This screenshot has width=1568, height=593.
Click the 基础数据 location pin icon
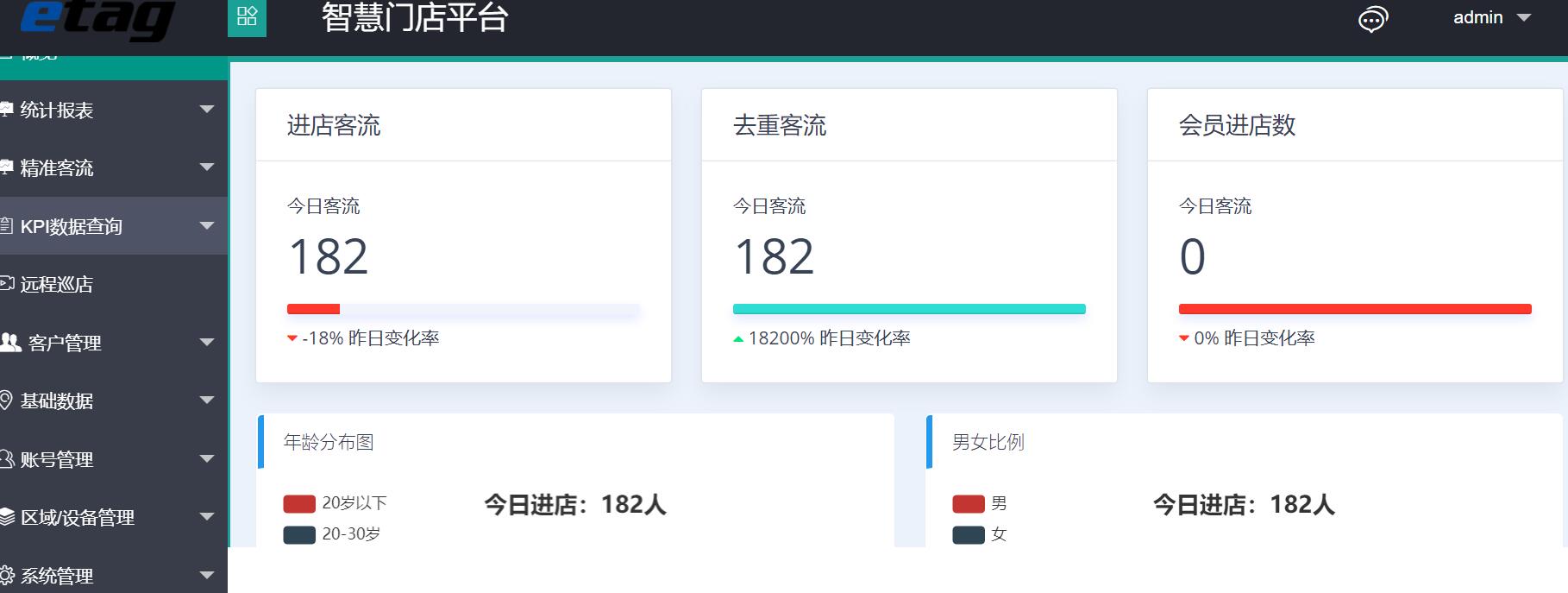pos(6,400)
